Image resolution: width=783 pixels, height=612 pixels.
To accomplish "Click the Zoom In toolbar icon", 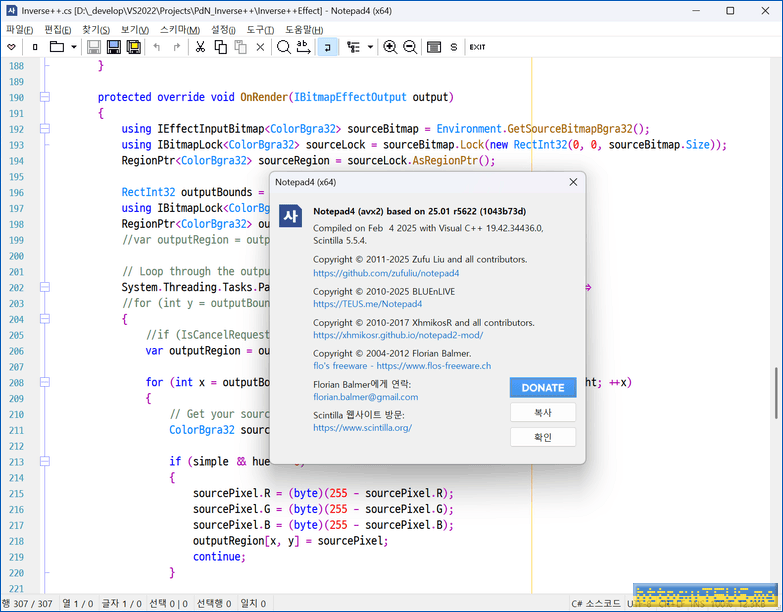I will [x=390, y=47].
